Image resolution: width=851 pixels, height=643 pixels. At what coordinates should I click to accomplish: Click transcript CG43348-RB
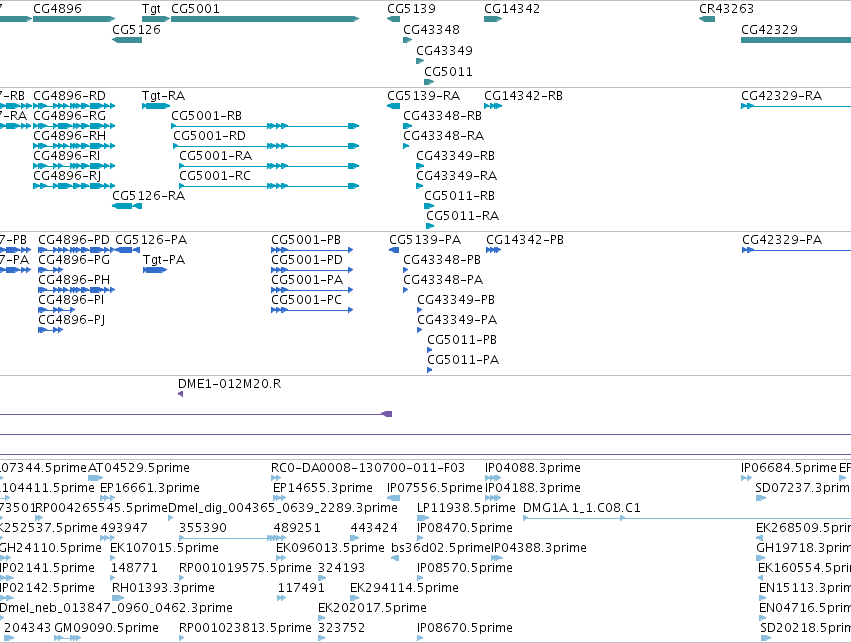point(442,116)
